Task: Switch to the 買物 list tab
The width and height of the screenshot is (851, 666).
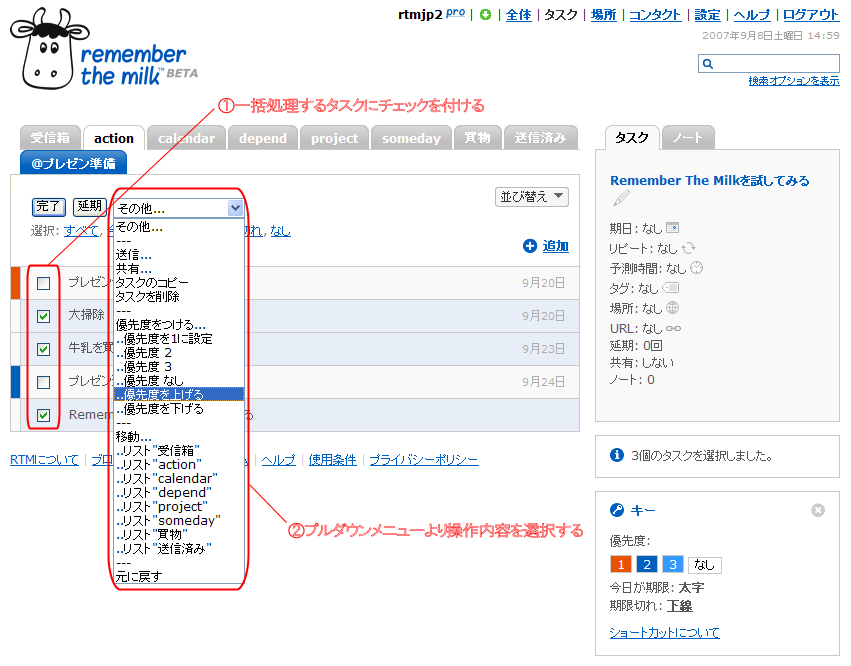Action: tap(478, 138)
